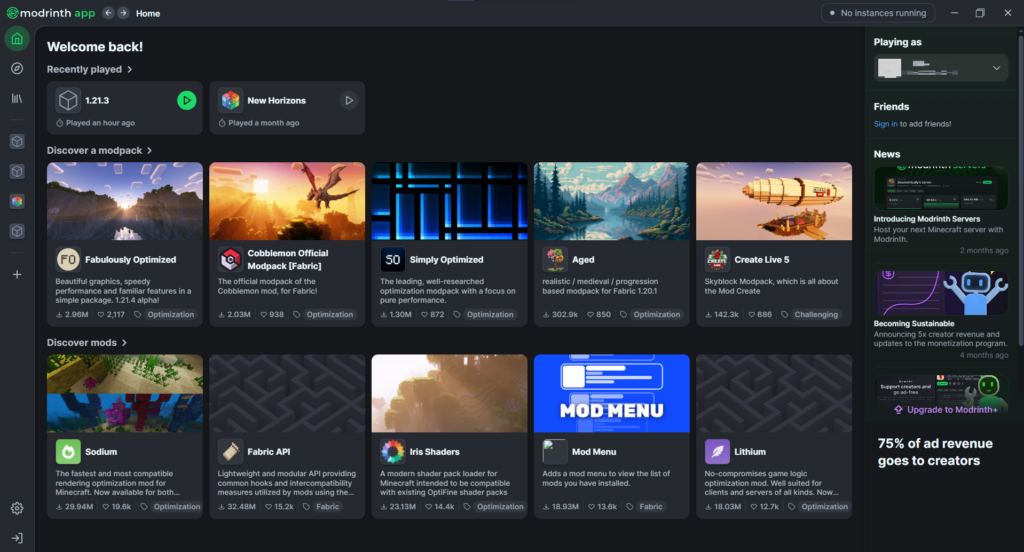Expand the Discover mods section
This screenshot has height=552, width=1024.
pyautogui.click(x=124, y=342)
